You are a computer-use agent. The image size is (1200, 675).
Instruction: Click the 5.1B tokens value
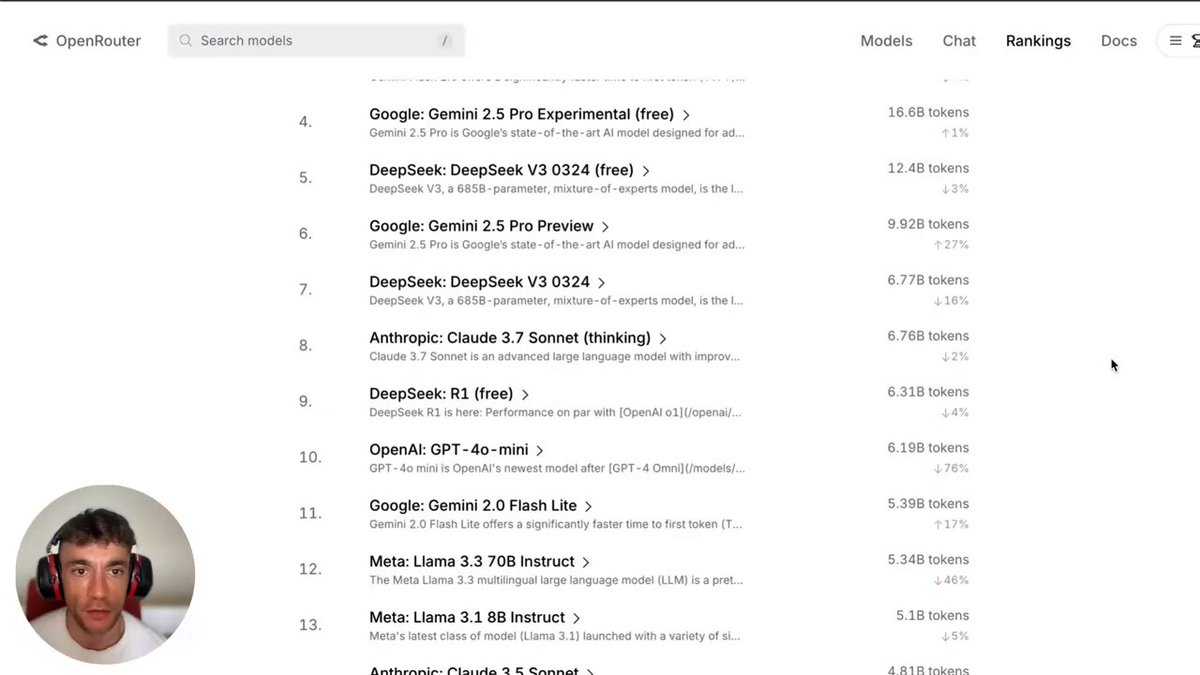[x=932, y=616]
